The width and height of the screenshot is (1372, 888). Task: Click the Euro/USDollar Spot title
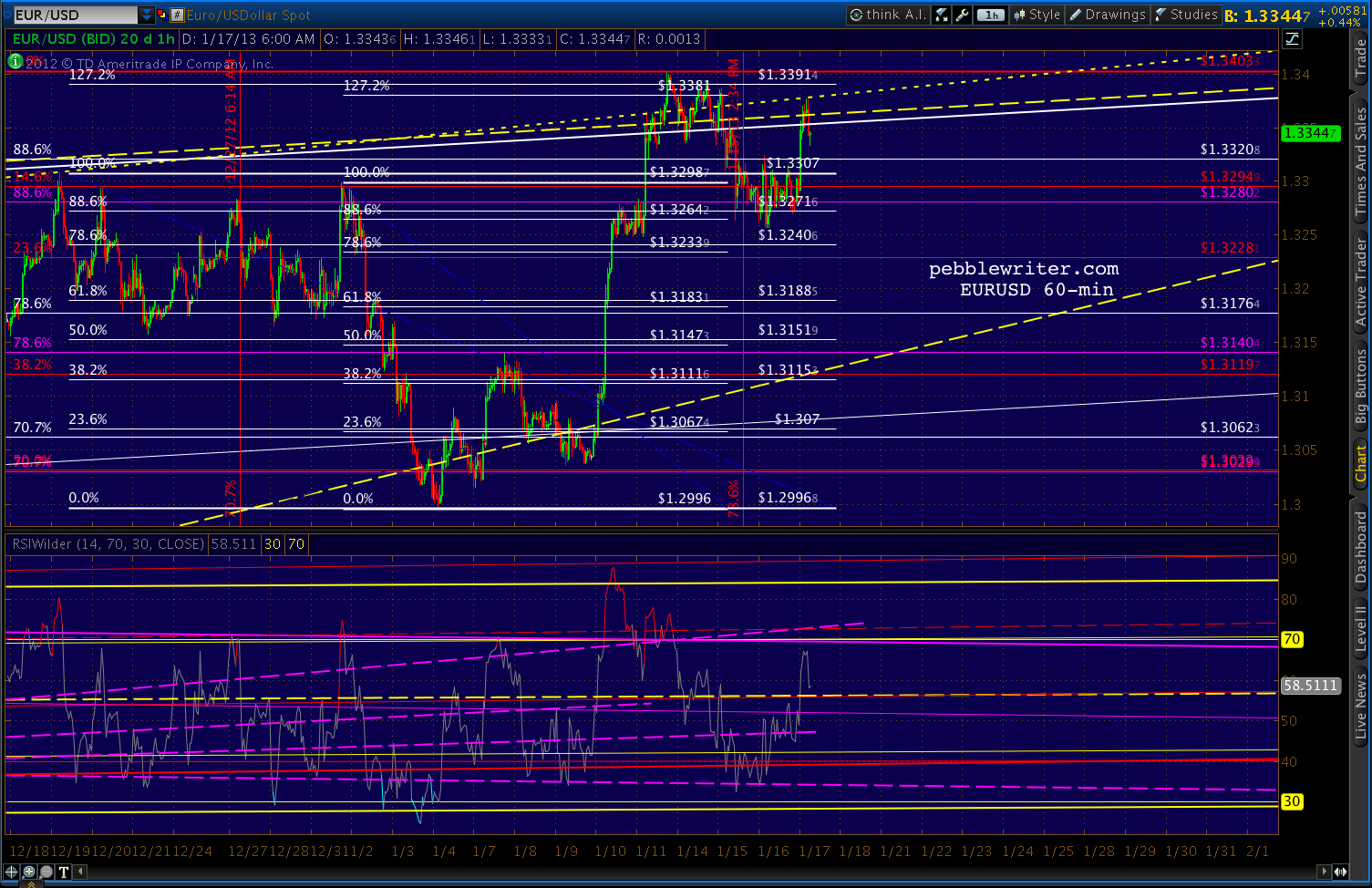click(249, 15)
